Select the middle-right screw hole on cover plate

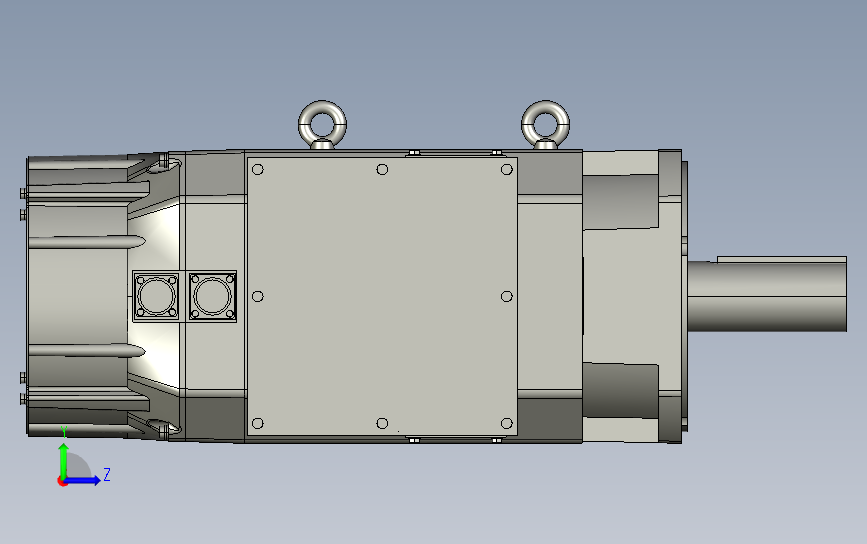coord(506,296)
